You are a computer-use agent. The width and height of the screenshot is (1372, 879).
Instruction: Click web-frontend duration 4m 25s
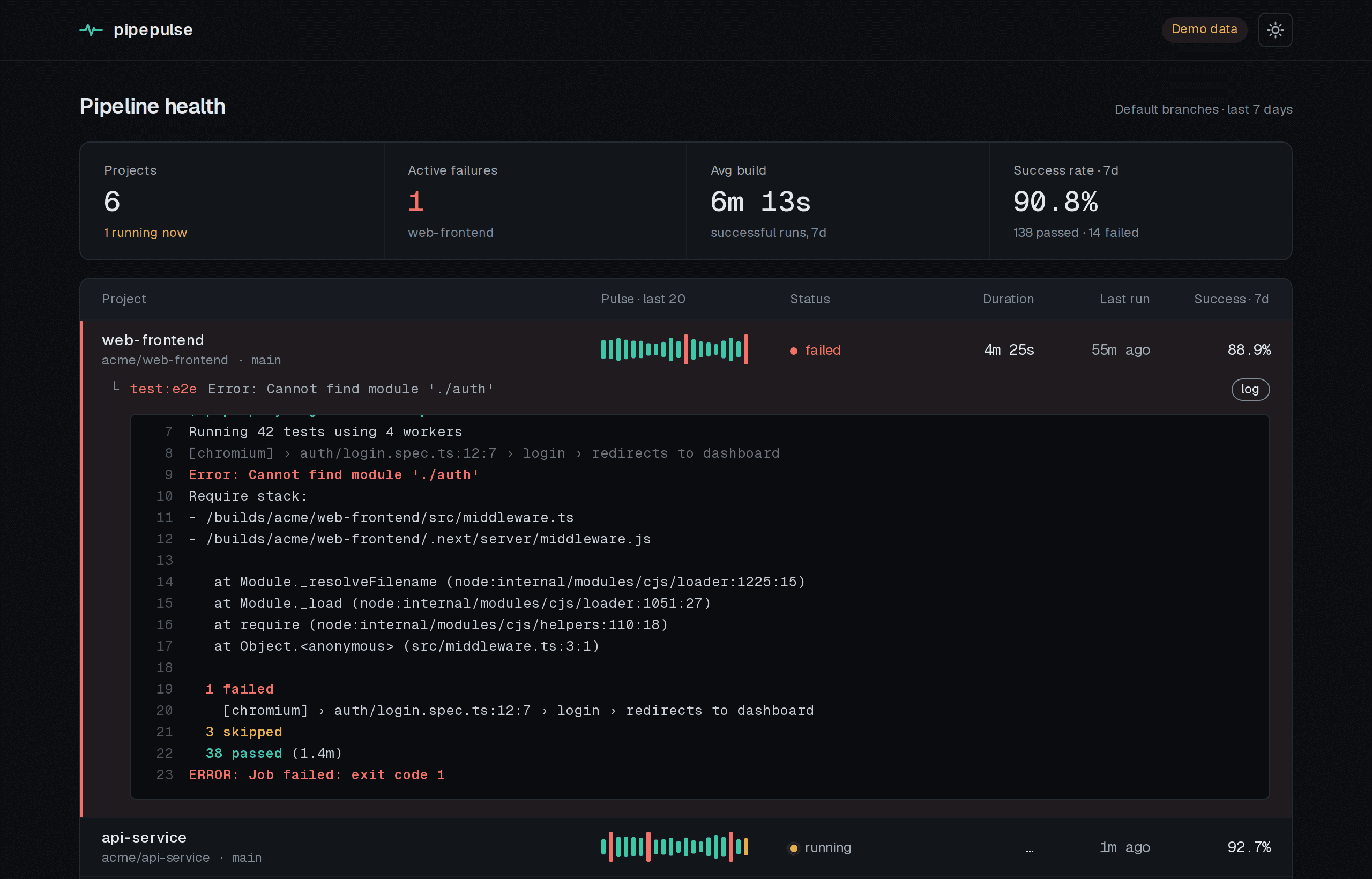point(1009,350)
